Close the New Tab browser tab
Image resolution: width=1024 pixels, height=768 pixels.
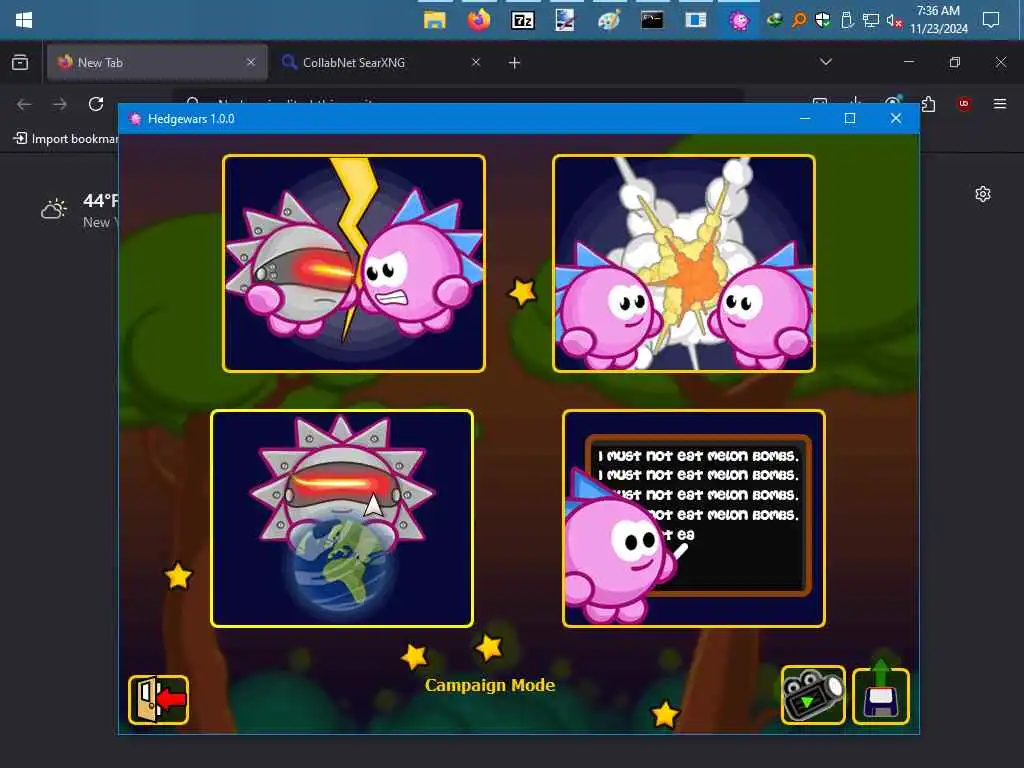[251, 62]
